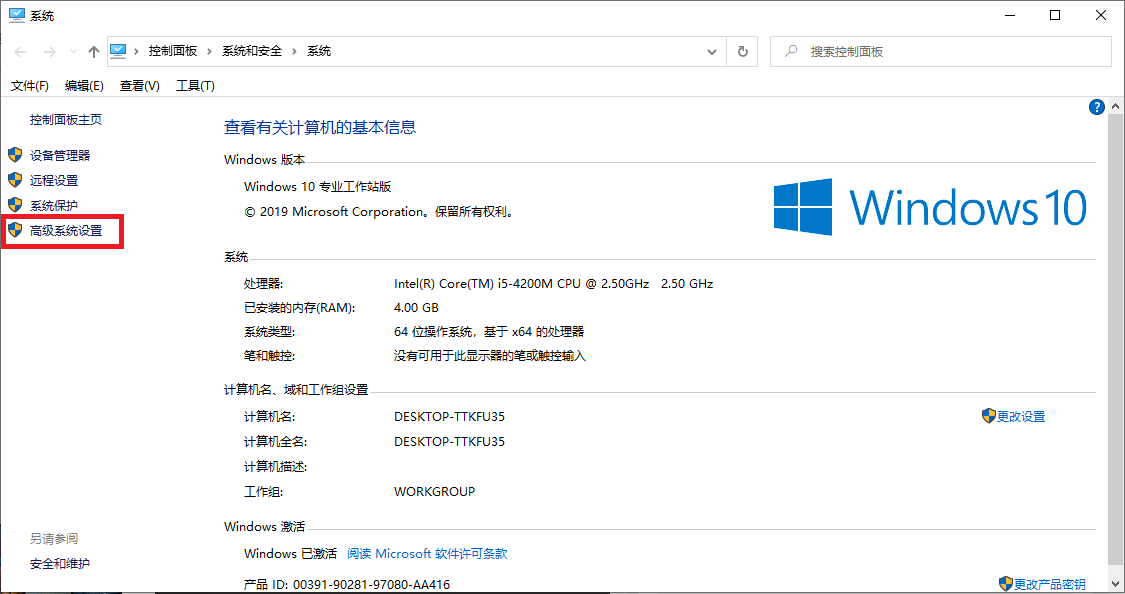Click 控制面板 in the breadcrumb
The height and width of the screenshot is (594, 1125).
point(173,51)
